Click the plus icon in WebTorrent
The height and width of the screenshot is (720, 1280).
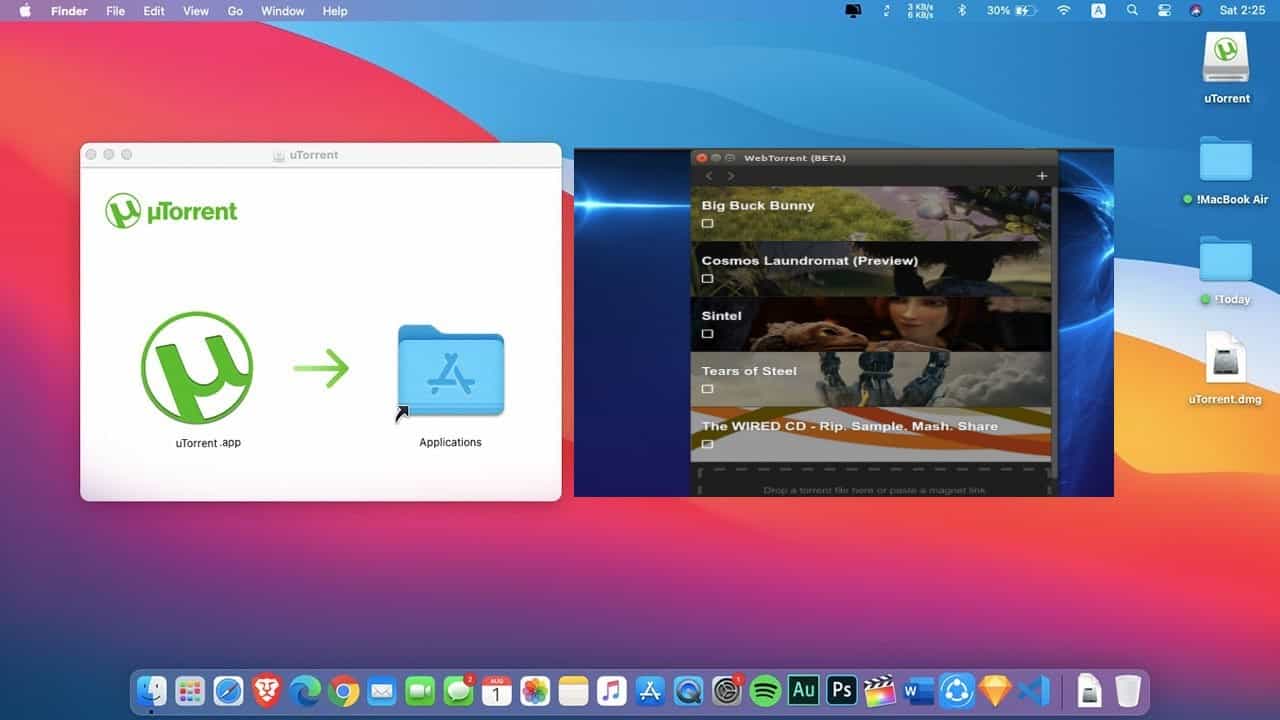[x=1041, y=176]
